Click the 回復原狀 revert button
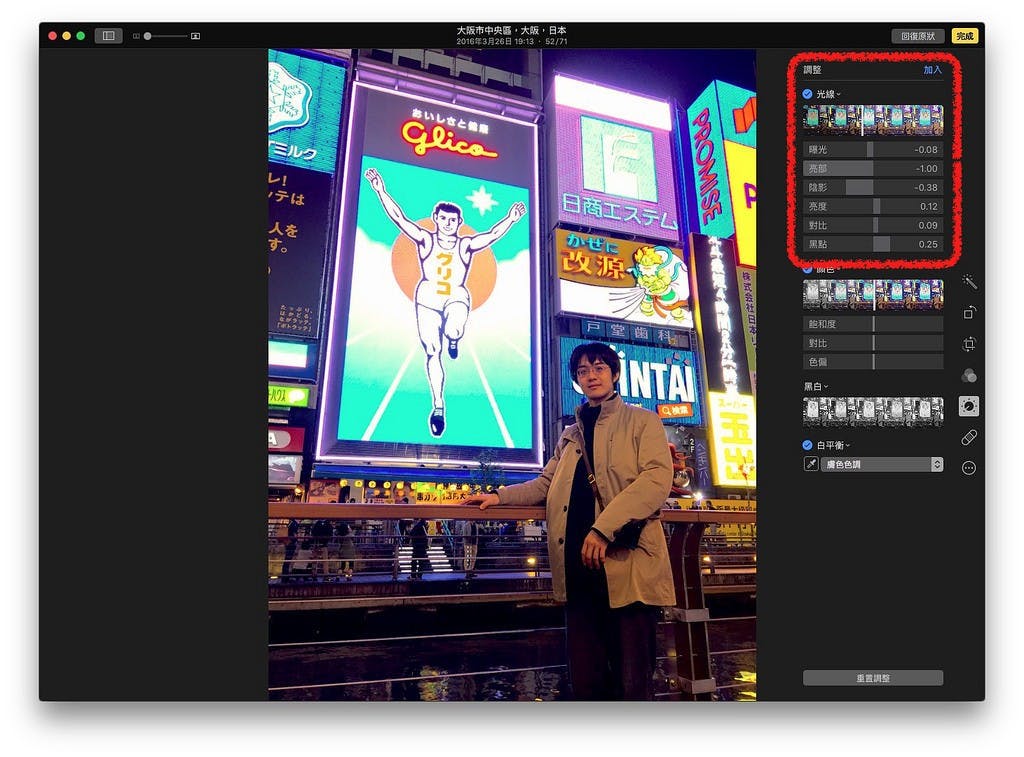 918,36
